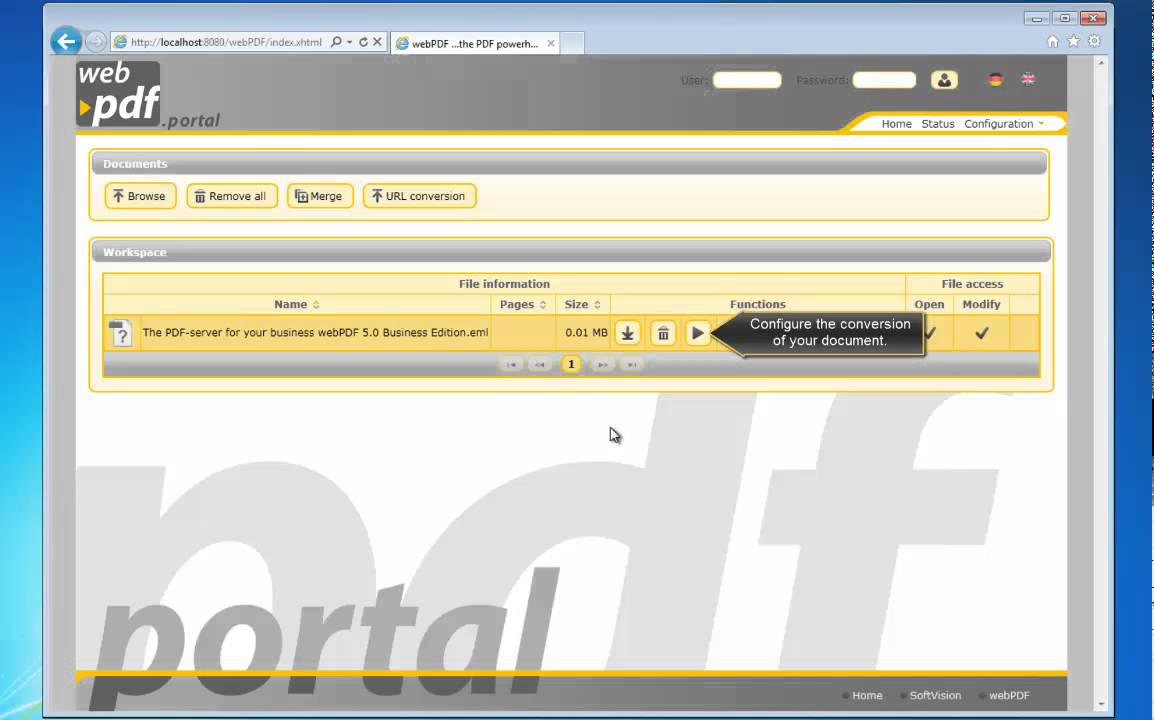Open the Home menu item

[x=896, y=124]
